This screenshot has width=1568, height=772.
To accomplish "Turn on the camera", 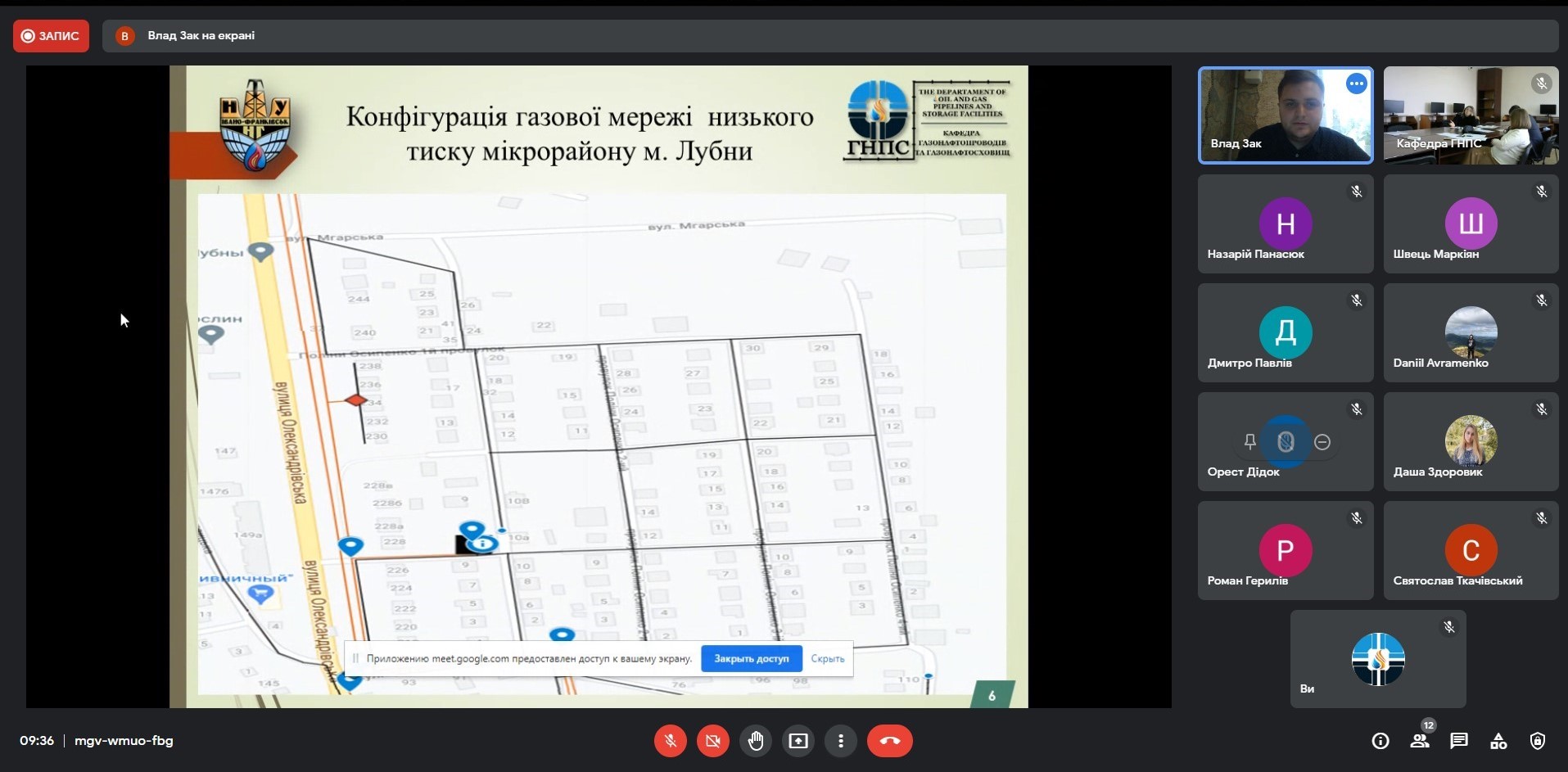I will point(712,741).
